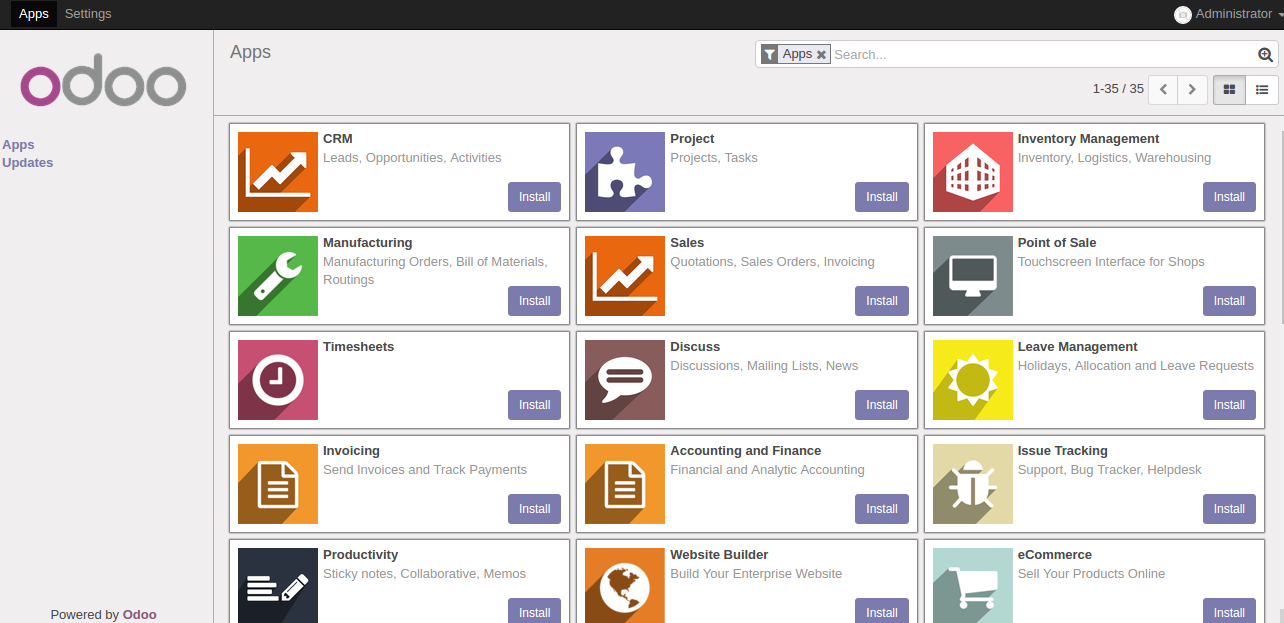Install the Issue Tracking app
This screenshot has width=1284, height=623.
click(x=1229, y=509)
